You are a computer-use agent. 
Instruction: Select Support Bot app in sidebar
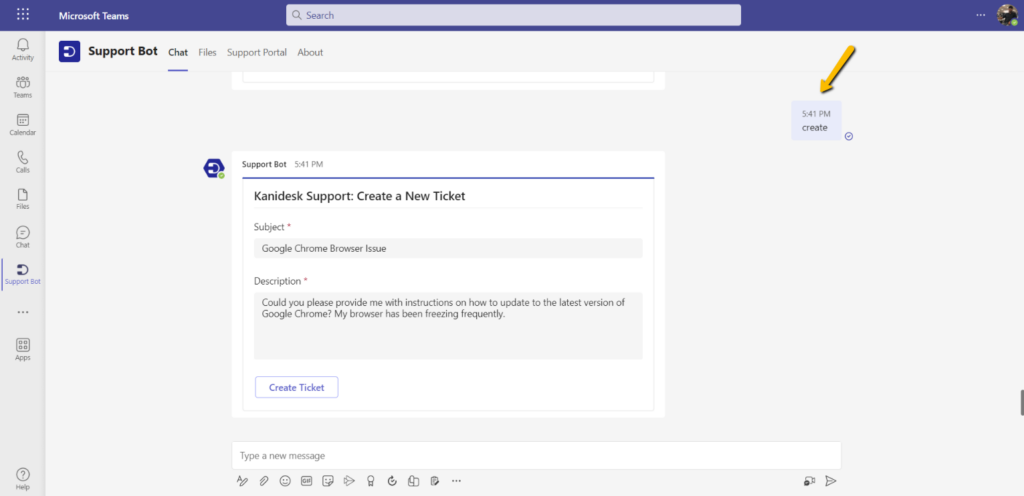coord(23,274)
